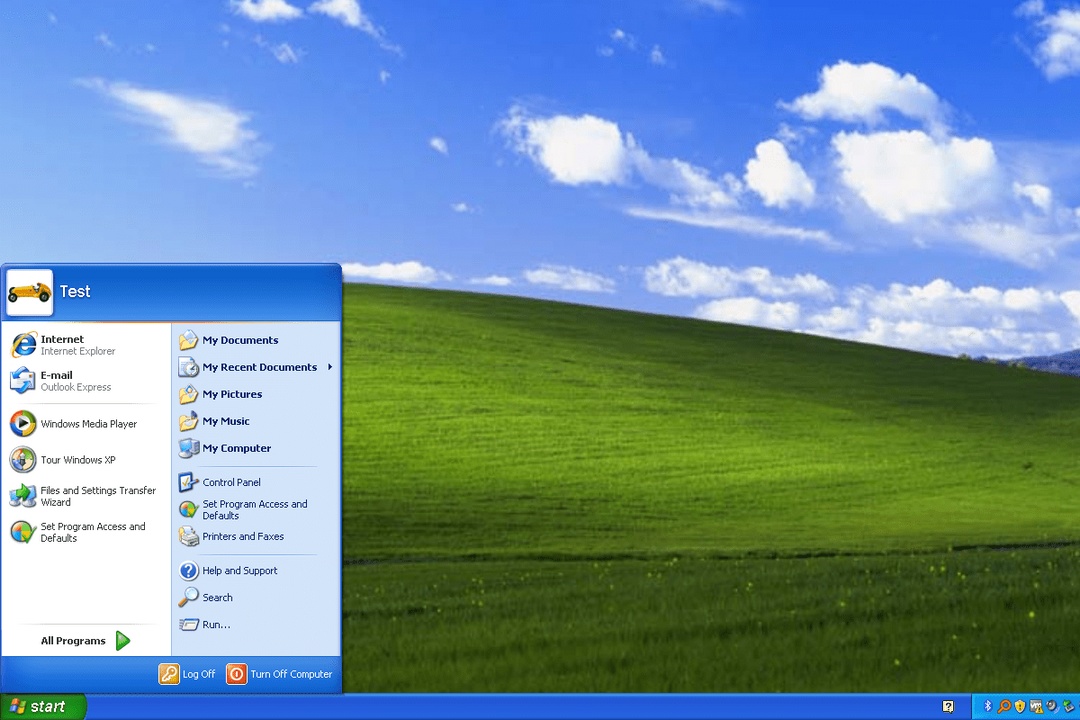Image resolution: width=1080 pixels, height=720 pixels.
Task: Click the Test user account picture
Action: (x=29, y=292)
